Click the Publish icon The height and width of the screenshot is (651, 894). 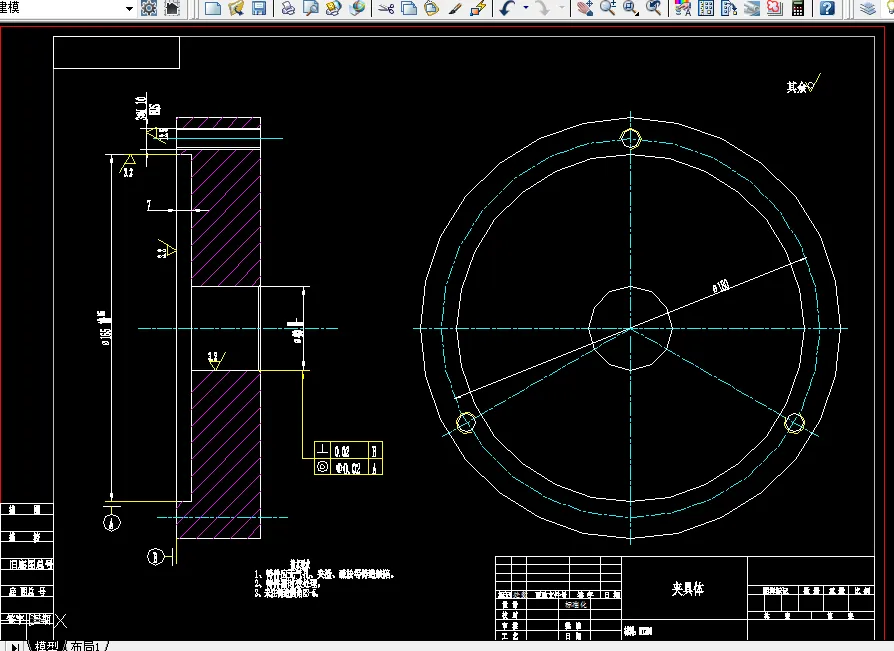click(334, 8)
